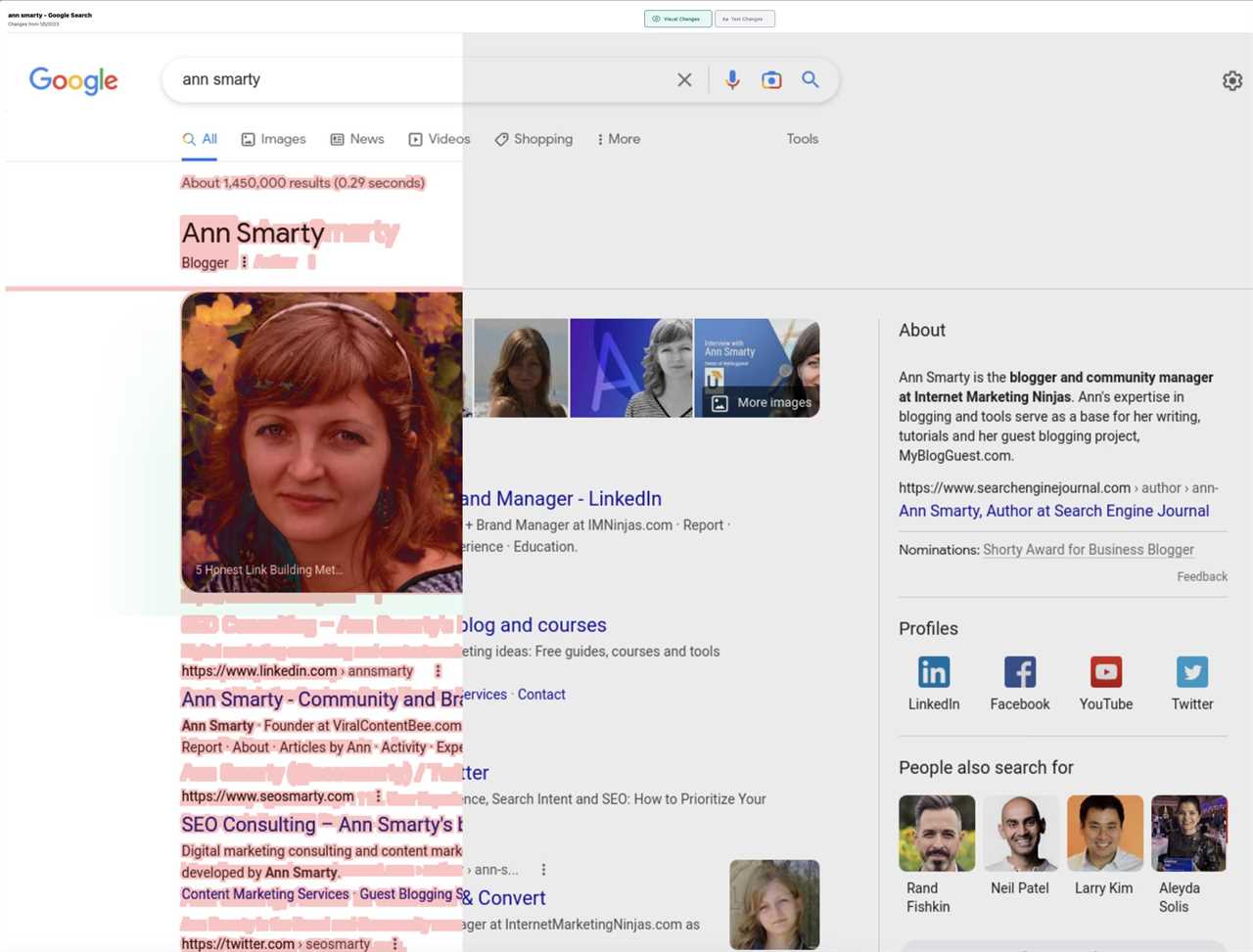Click the 'About 1,450,000 results' text

point(303,183)
